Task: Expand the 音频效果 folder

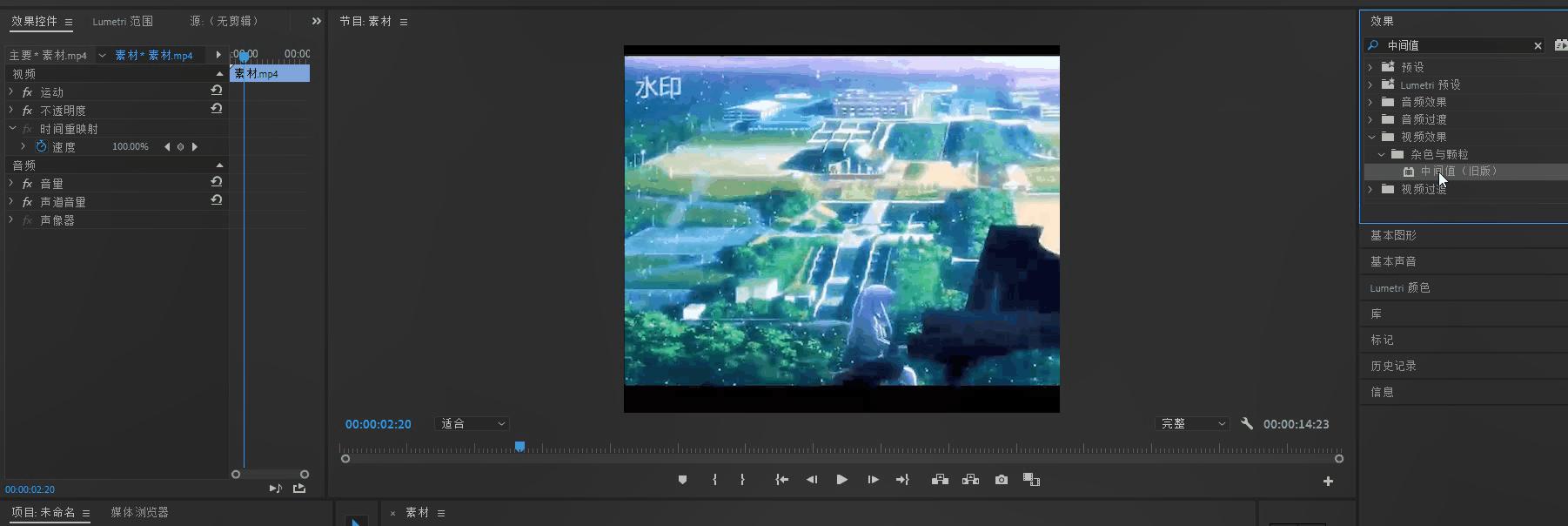Action: click(x=1370, y=102)
